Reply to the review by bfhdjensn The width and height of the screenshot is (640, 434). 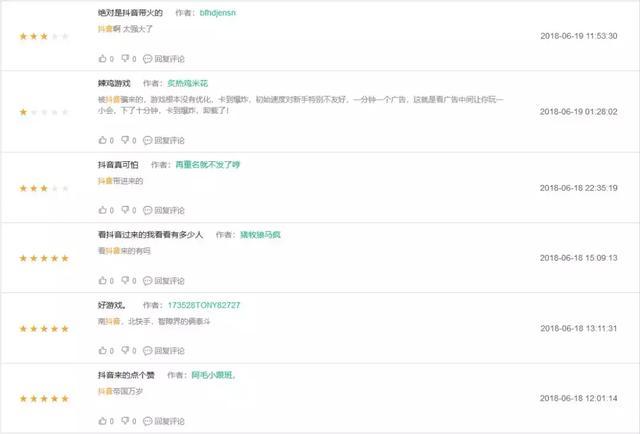pos(164,59)
